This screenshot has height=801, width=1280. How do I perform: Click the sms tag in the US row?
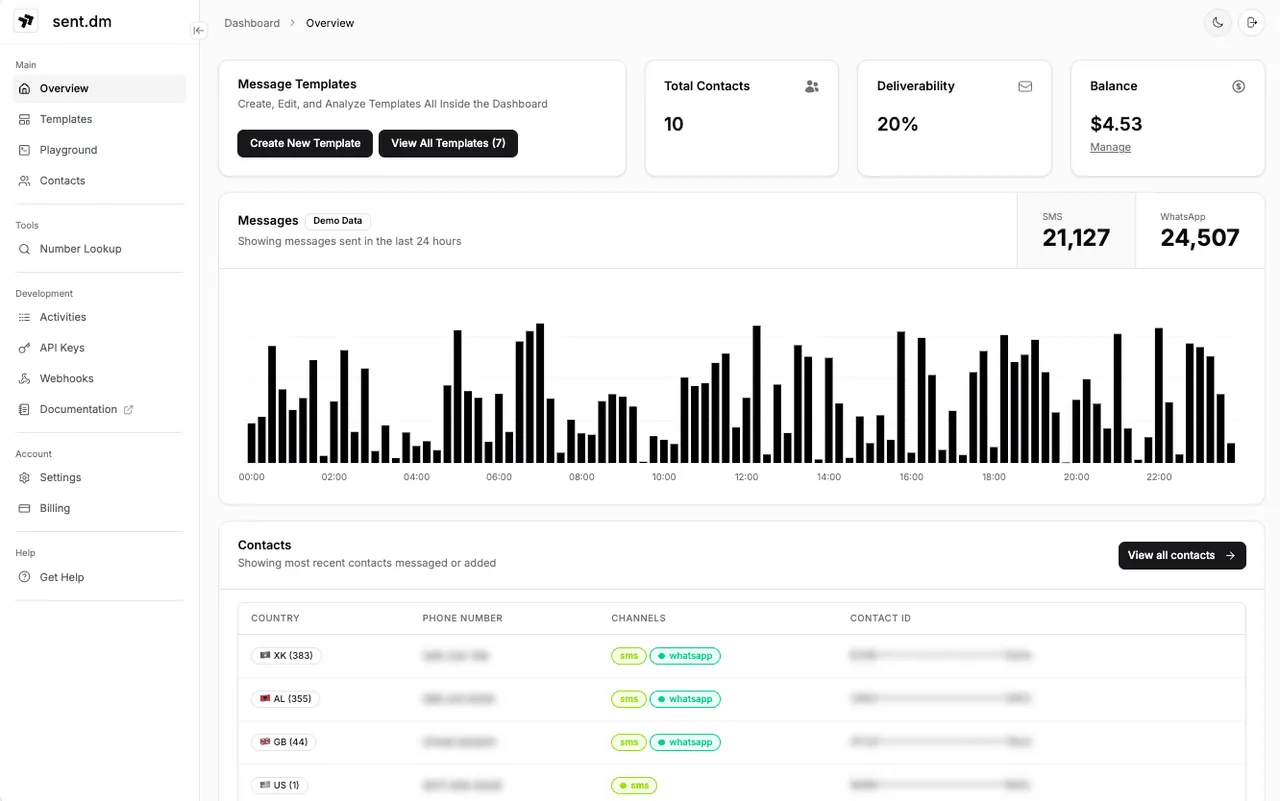point(634,785)
